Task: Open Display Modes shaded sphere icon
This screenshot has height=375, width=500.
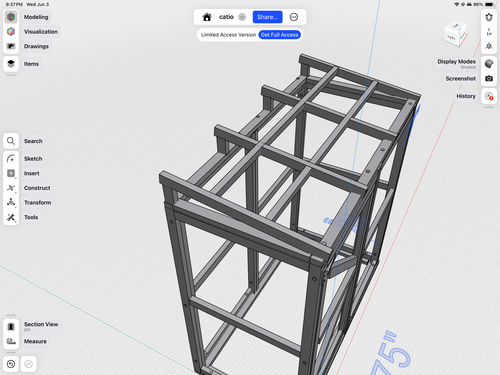Action: coord(489,63)
